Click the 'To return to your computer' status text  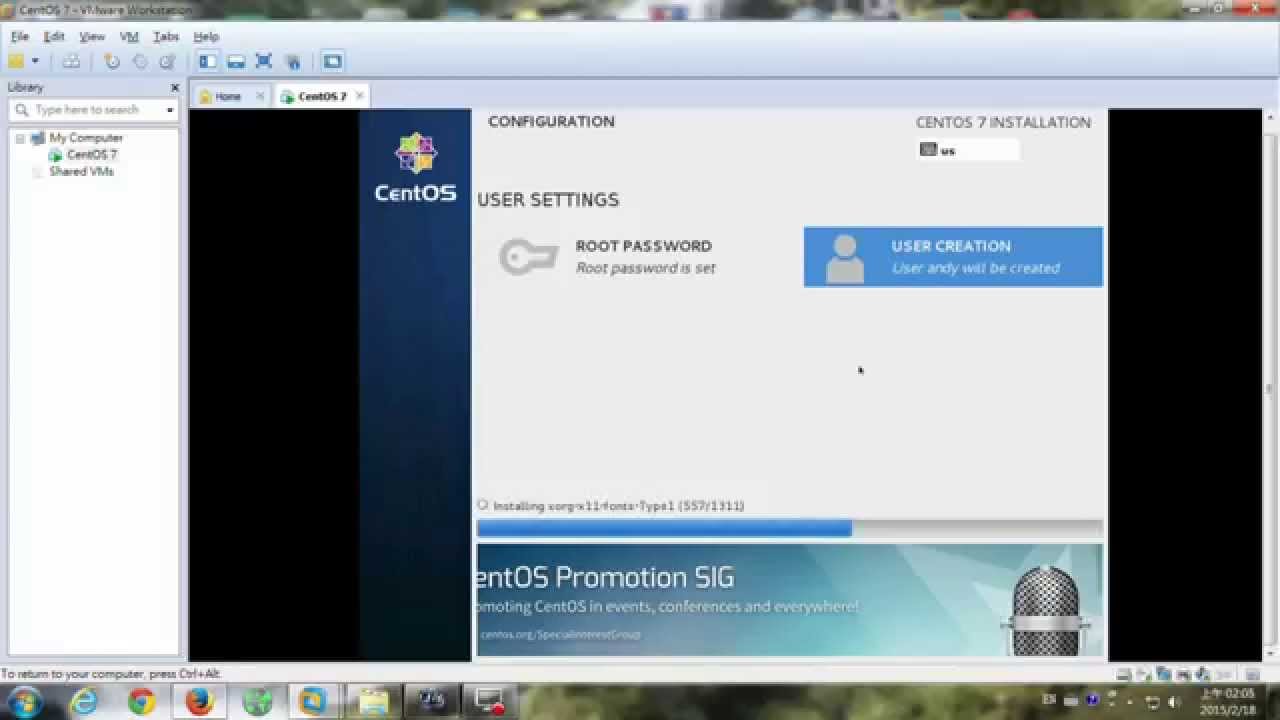(111, 674)
